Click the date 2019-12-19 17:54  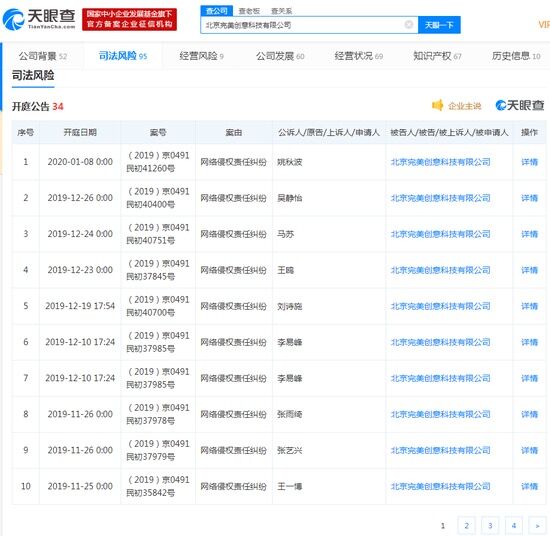coord(80,306)
